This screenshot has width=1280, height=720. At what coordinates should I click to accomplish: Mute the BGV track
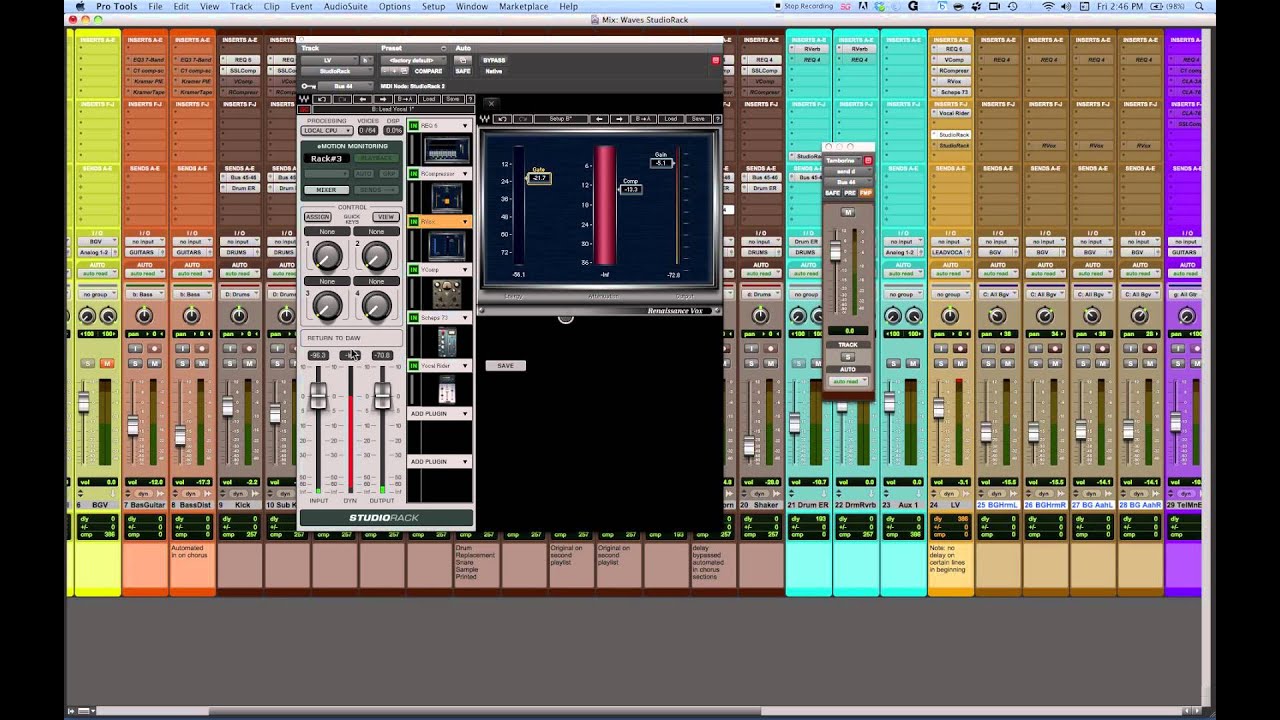pyautogui.click(x=107, y=363)
